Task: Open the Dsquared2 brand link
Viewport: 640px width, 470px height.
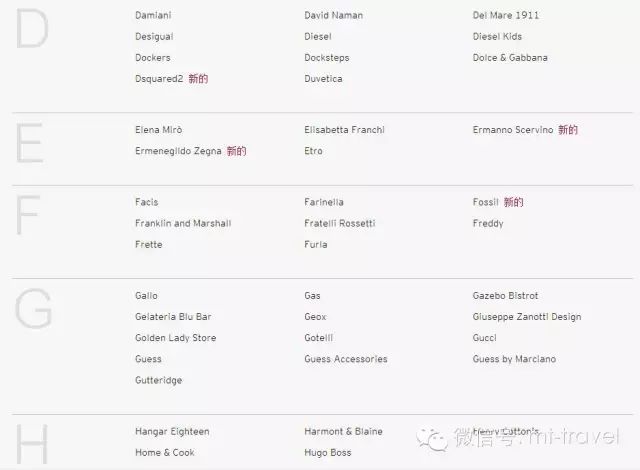Action: click(x=159, y=79)
